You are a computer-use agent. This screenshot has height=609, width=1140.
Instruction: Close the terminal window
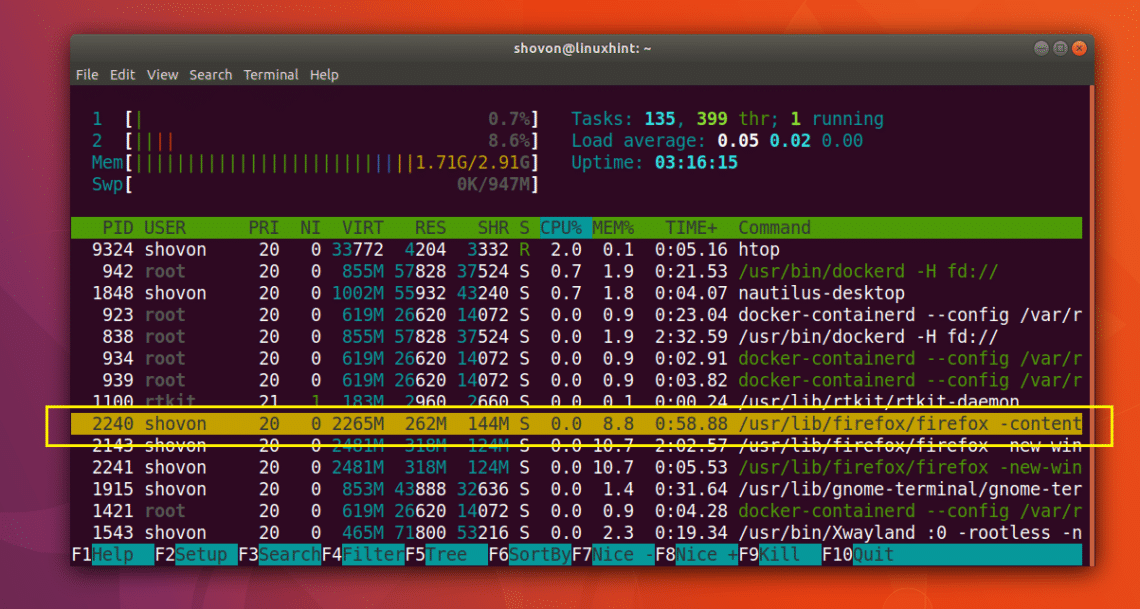pyautogui.click(x=1080, y=49)
